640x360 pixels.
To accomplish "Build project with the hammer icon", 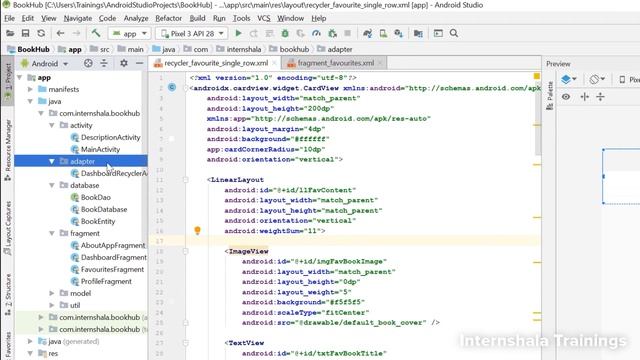I will pos(96,33).
